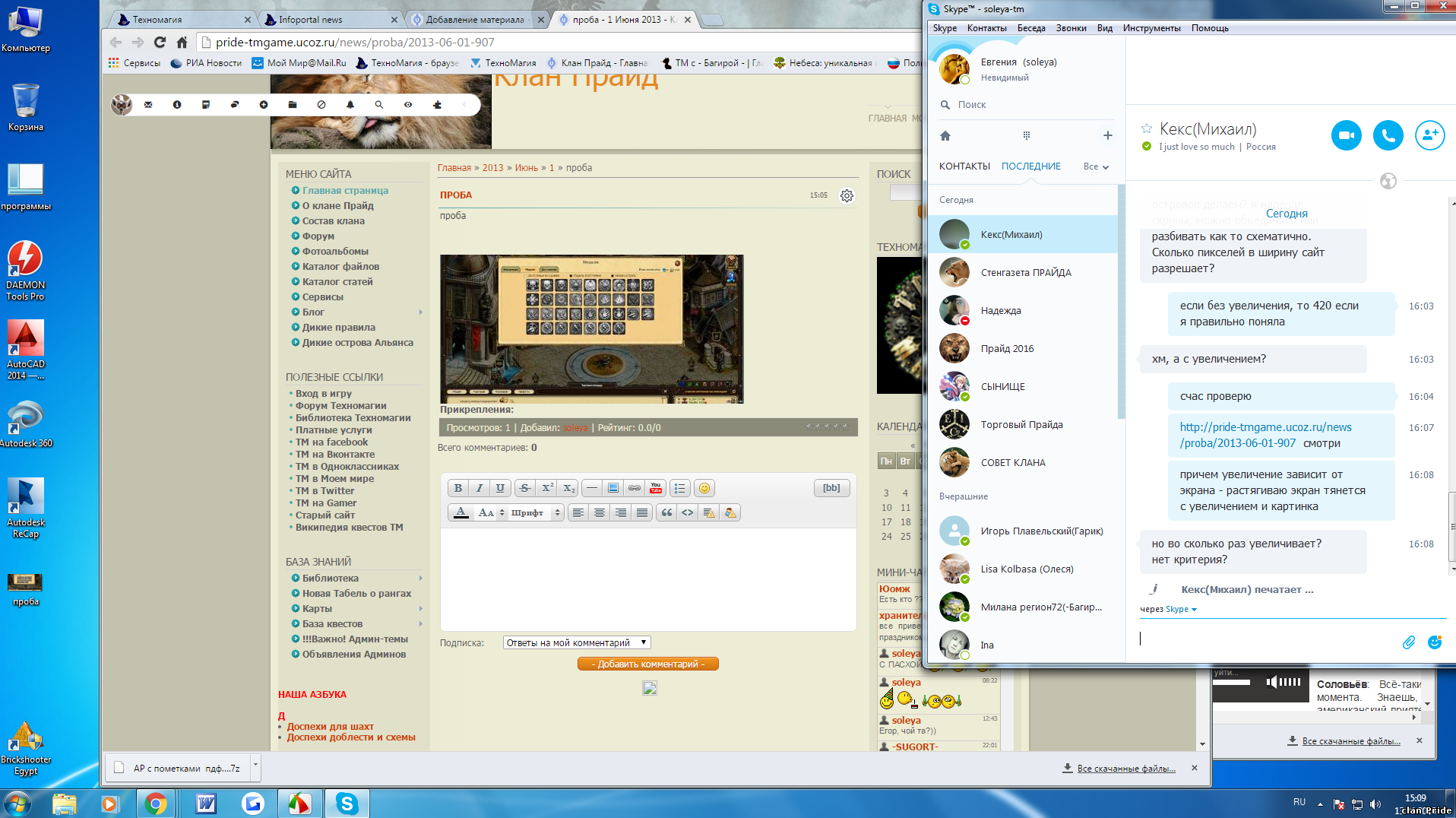This screenshot has width=1456, height=818.
Task: Open the folder icon in the admin bar
Action: 293,105
